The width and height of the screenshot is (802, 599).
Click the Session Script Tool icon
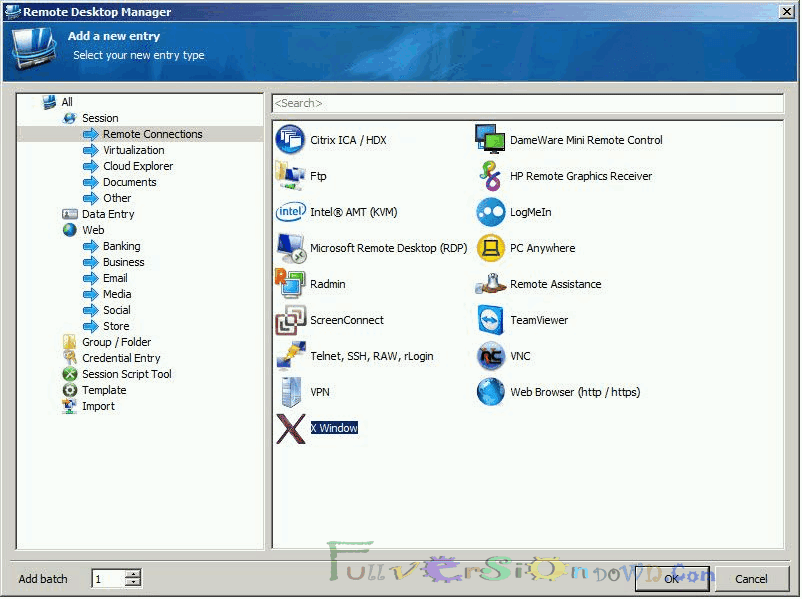tap(70, 374)
